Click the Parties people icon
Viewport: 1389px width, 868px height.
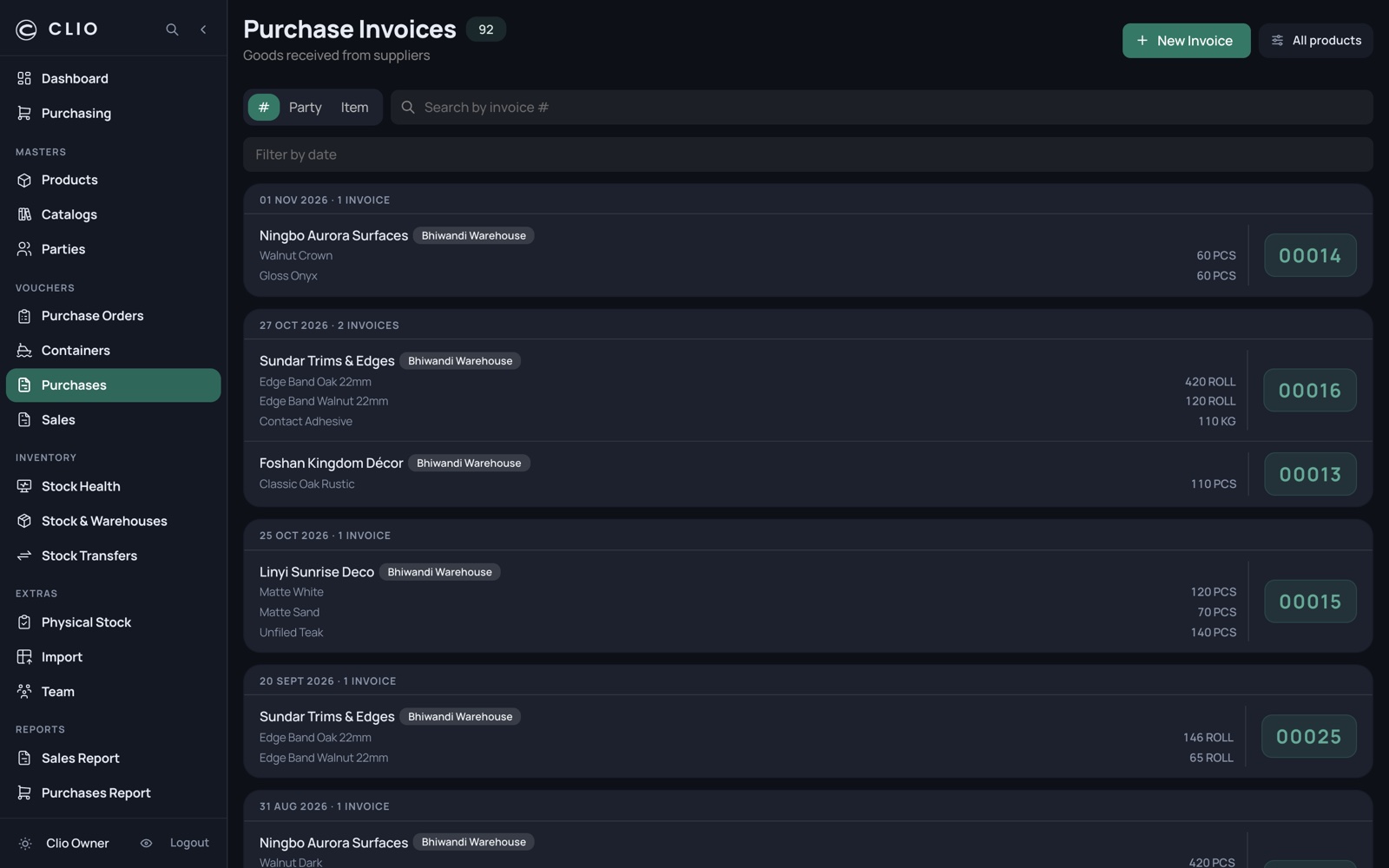click(x=24, y=249)
